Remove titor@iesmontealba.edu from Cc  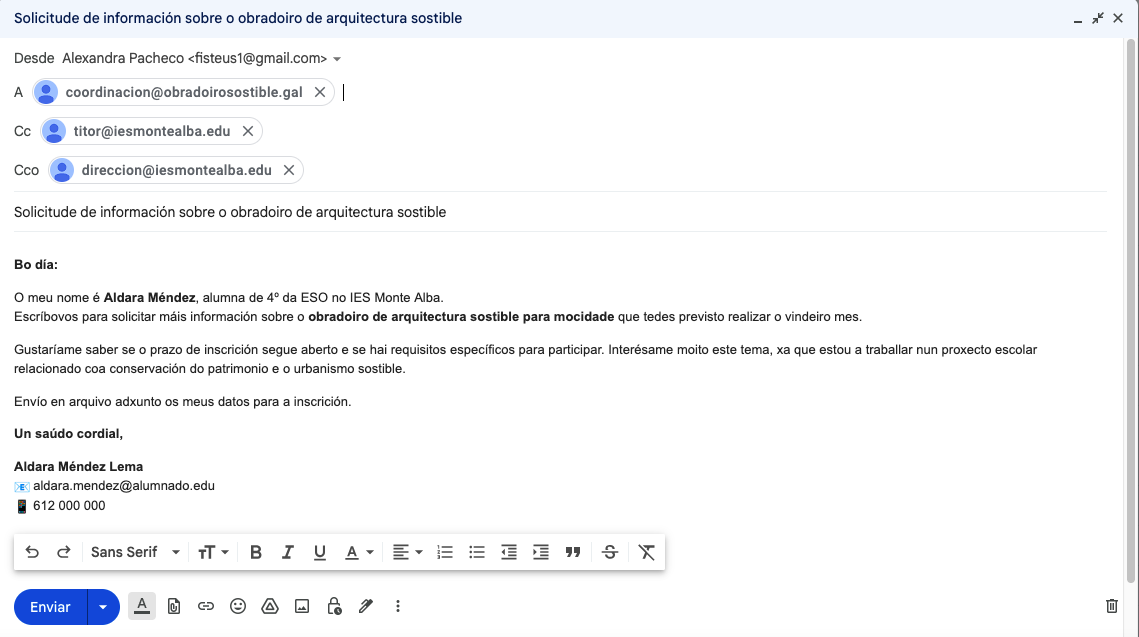coord(248,131)
